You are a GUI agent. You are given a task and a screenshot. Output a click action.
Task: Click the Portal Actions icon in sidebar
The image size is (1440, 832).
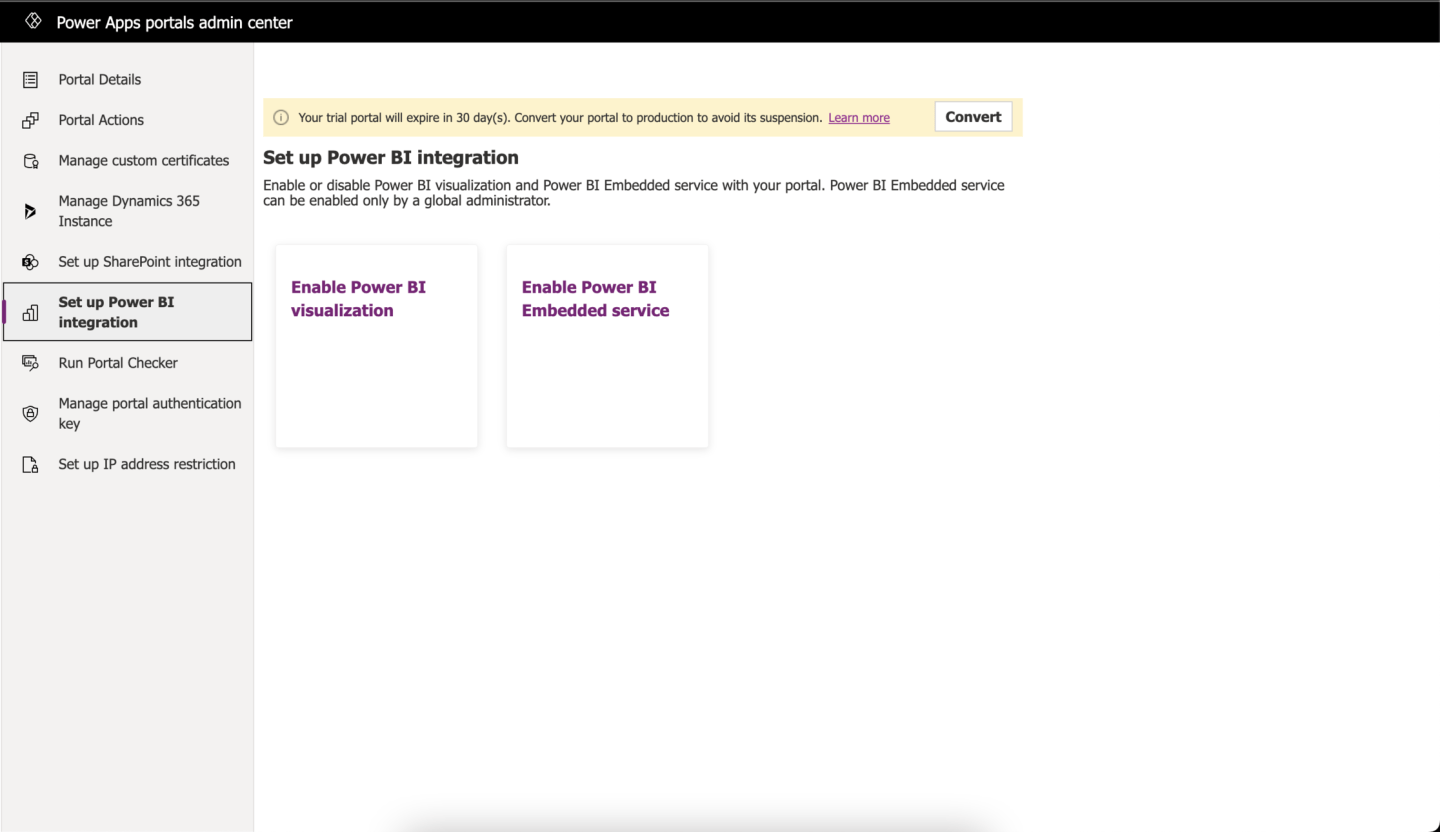[x=30, y=120]
